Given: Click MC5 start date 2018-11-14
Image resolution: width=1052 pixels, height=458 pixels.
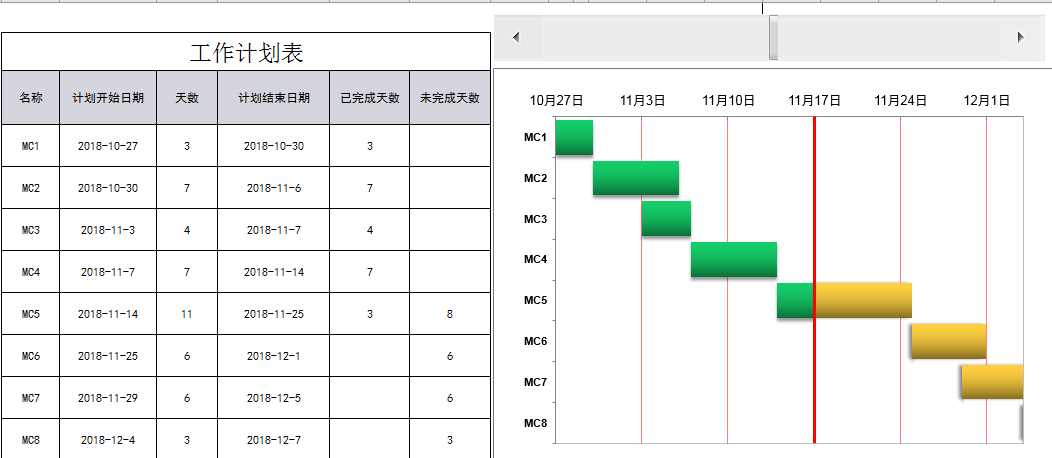Looking at the screenshot, I should coord(108,314).
